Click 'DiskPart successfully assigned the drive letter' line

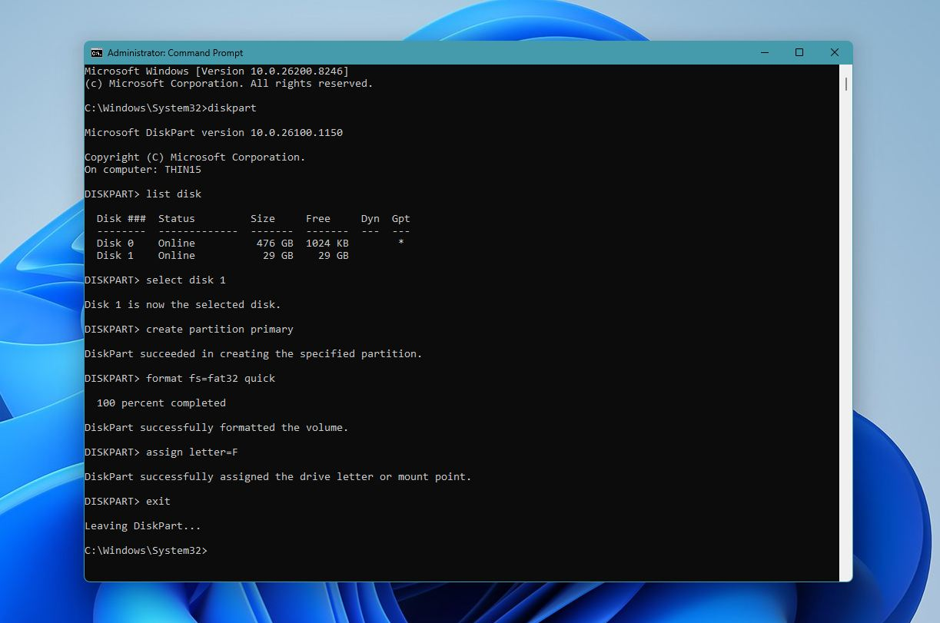(x=278, y=477)
